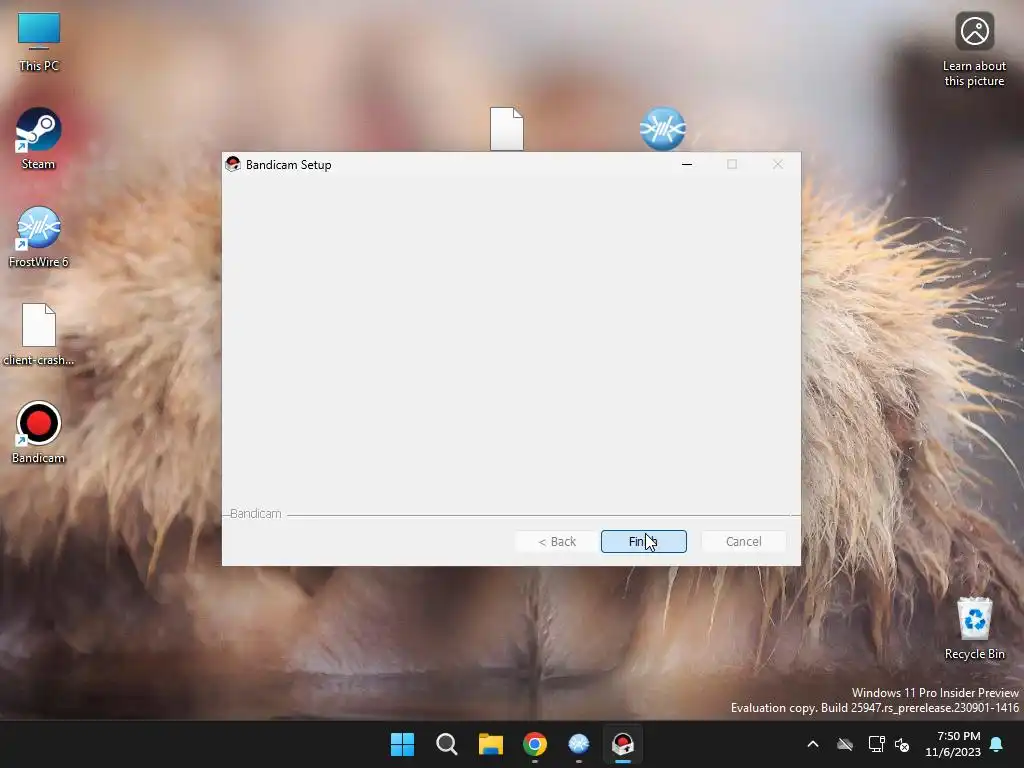Open FrostWire from the taskbar
The height and width of the screenshot is (768, 1024).
[x=579, y=744]
